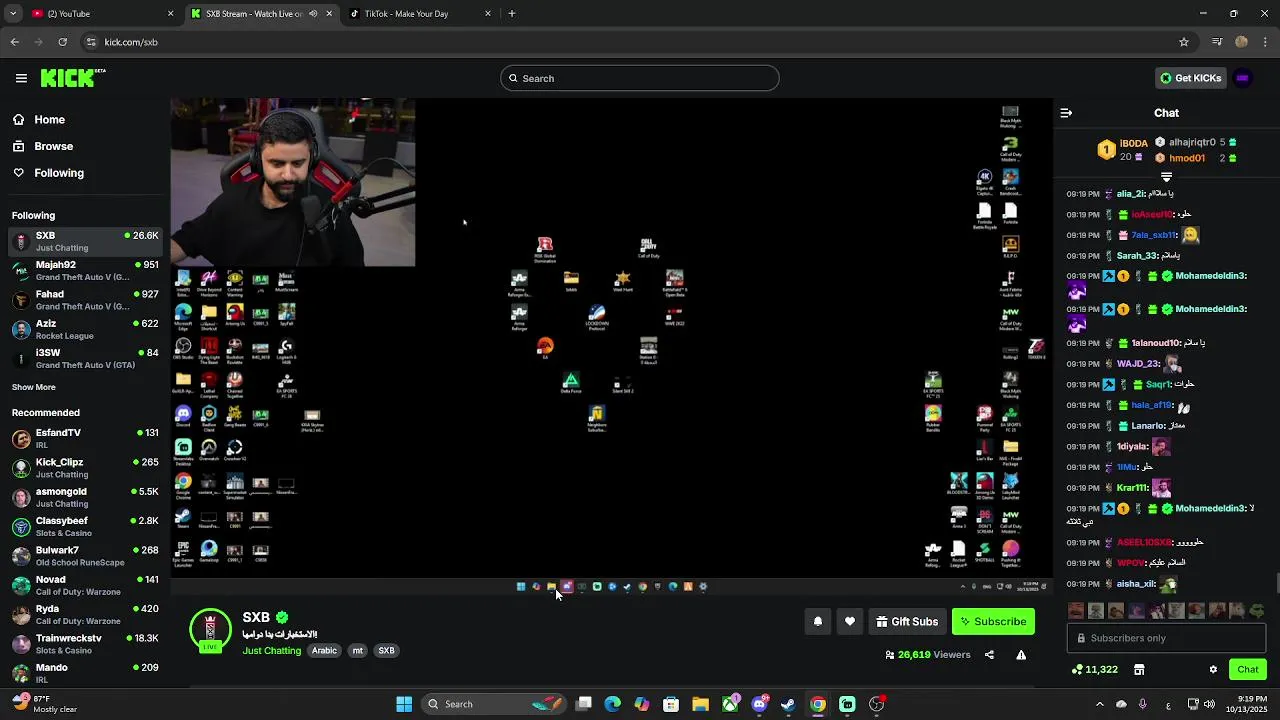Share the stream via share icon
The width and height of the screenshot is (1280, 720).
tap(989, 655)
